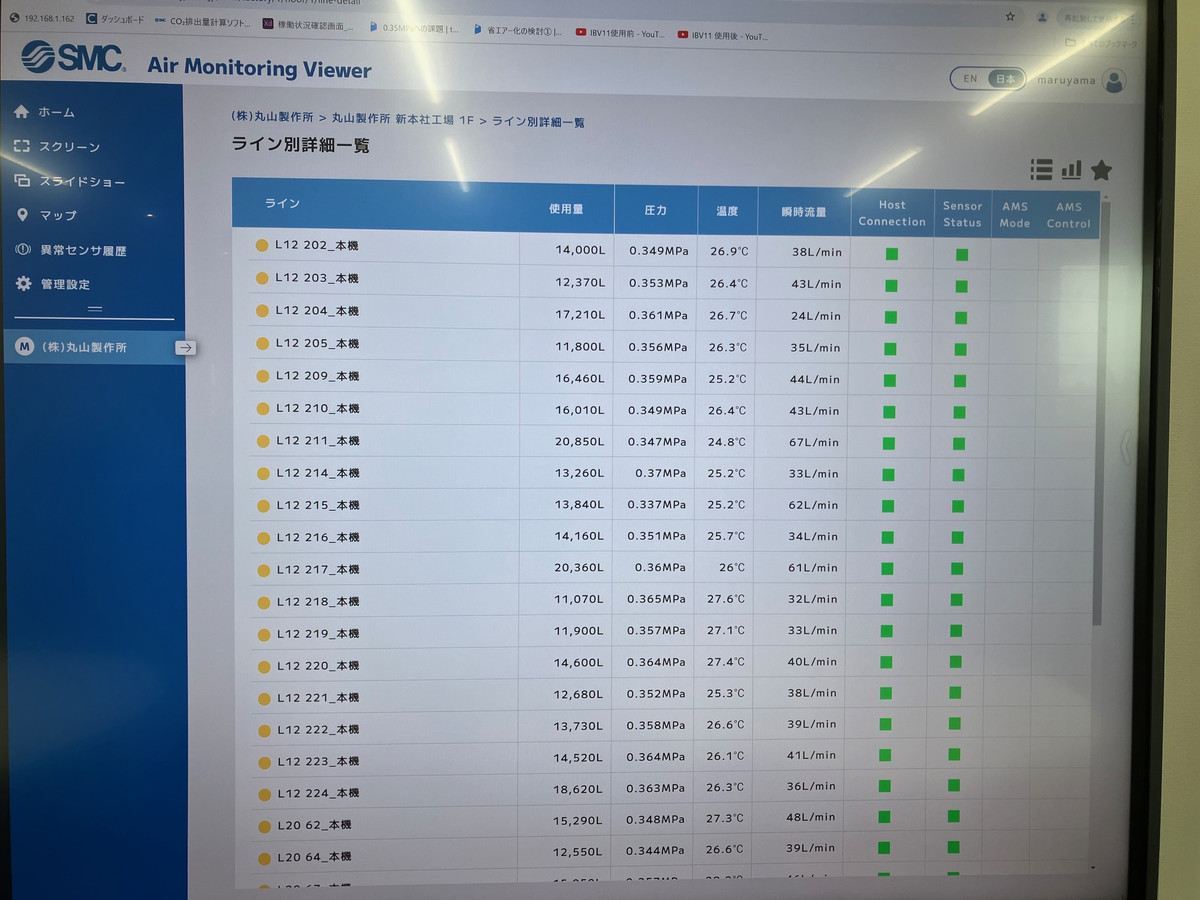Open the CO₂排出量計算ソフト browser tab
This screenshot has height=900, width=1200.
[x=202, y=21]
